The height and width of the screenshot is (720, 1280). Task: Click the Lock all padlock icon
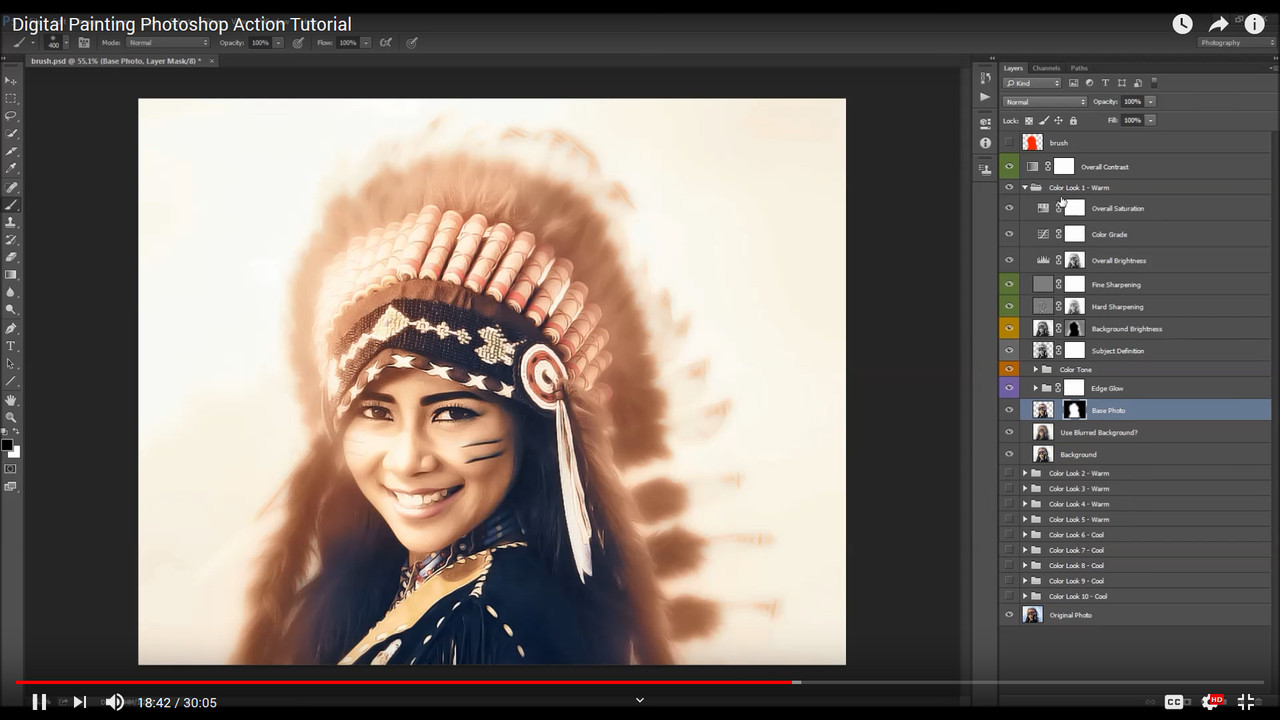click(1073, 121)
